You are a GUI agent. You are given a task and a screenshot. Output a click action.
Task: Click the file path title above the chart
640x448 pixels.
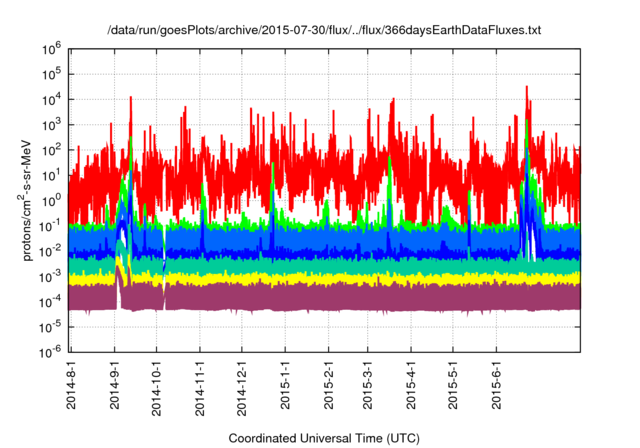(324, 30)
